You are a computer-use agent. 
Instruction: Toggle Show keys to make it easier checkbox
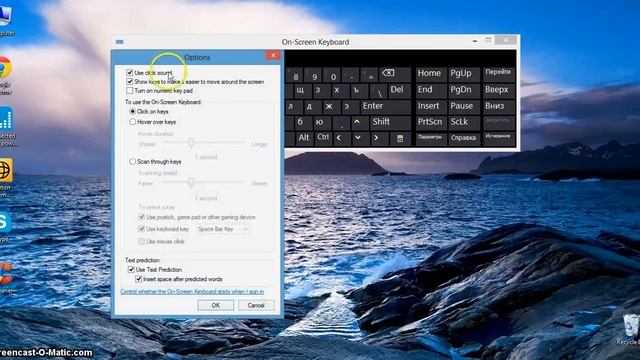130,82
